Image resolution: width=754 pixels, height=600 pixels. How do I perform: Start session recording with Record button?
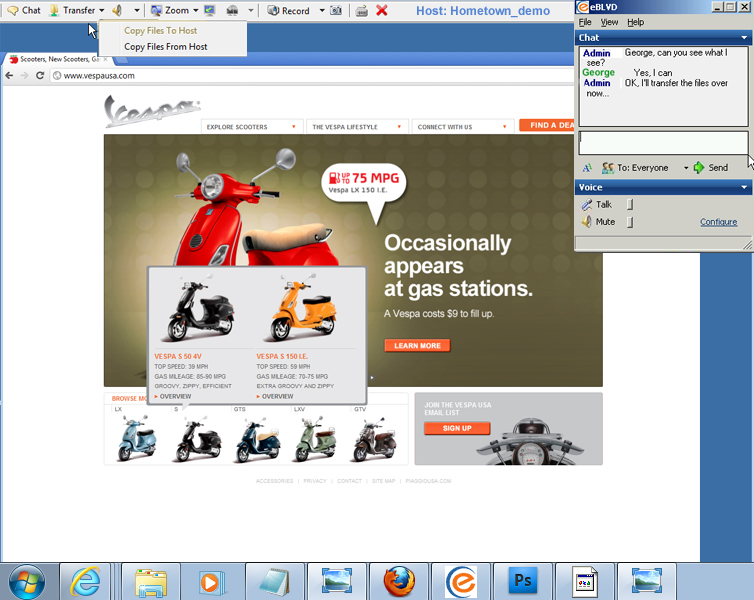coord(289,10)
